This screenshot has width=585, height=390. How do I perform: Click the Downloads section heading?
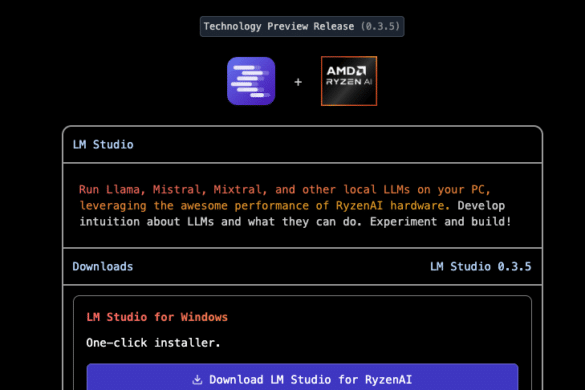103,266
